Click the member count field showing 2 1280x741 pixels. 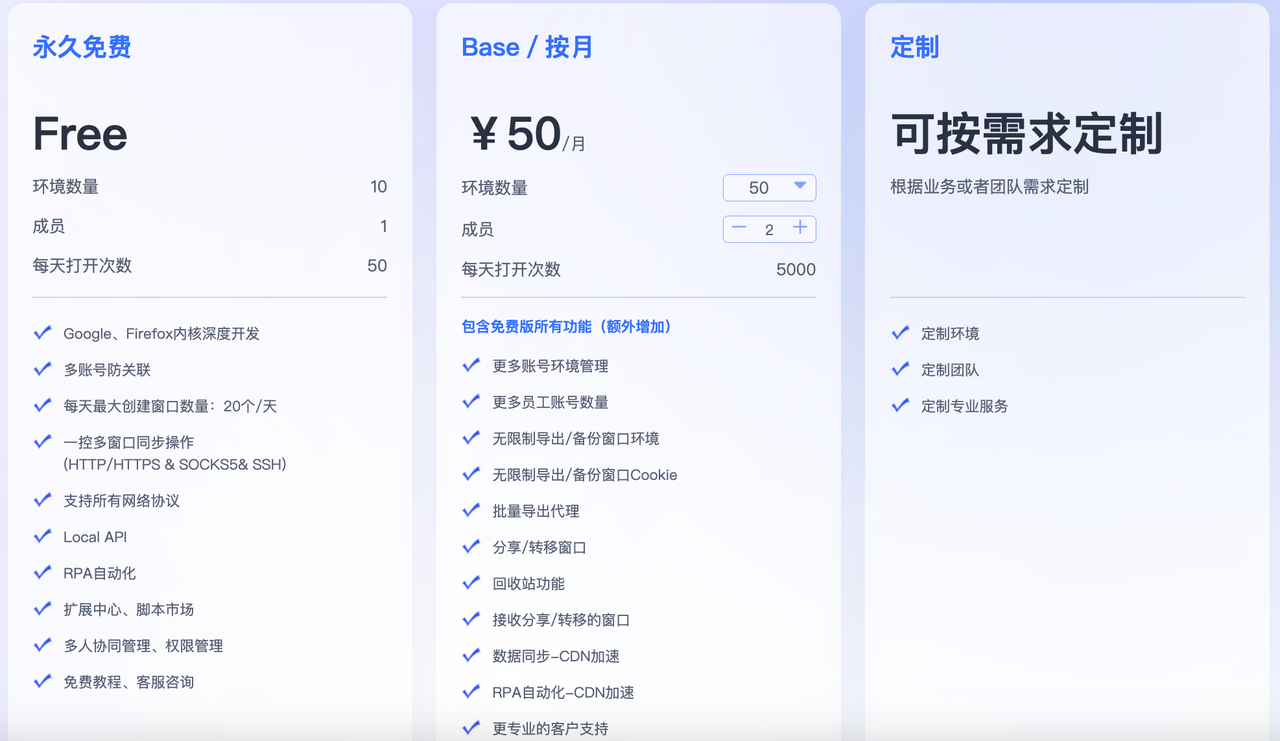pyautogui.click(x=769, y=229)
